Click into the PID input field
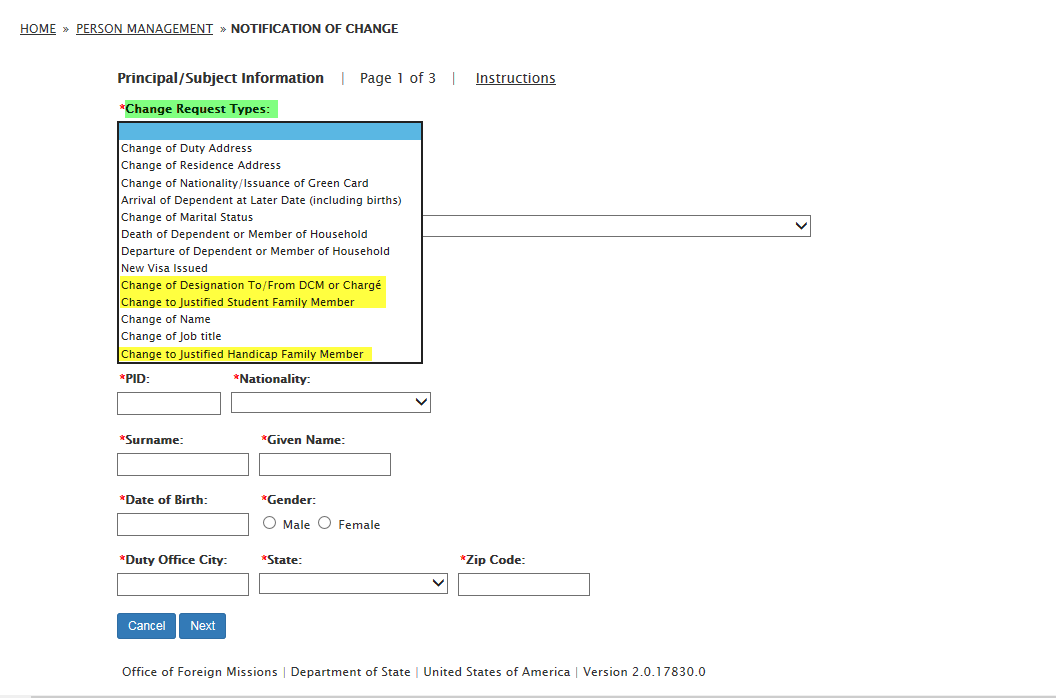The image size is (1056, 698). click(x=169, y=404)
